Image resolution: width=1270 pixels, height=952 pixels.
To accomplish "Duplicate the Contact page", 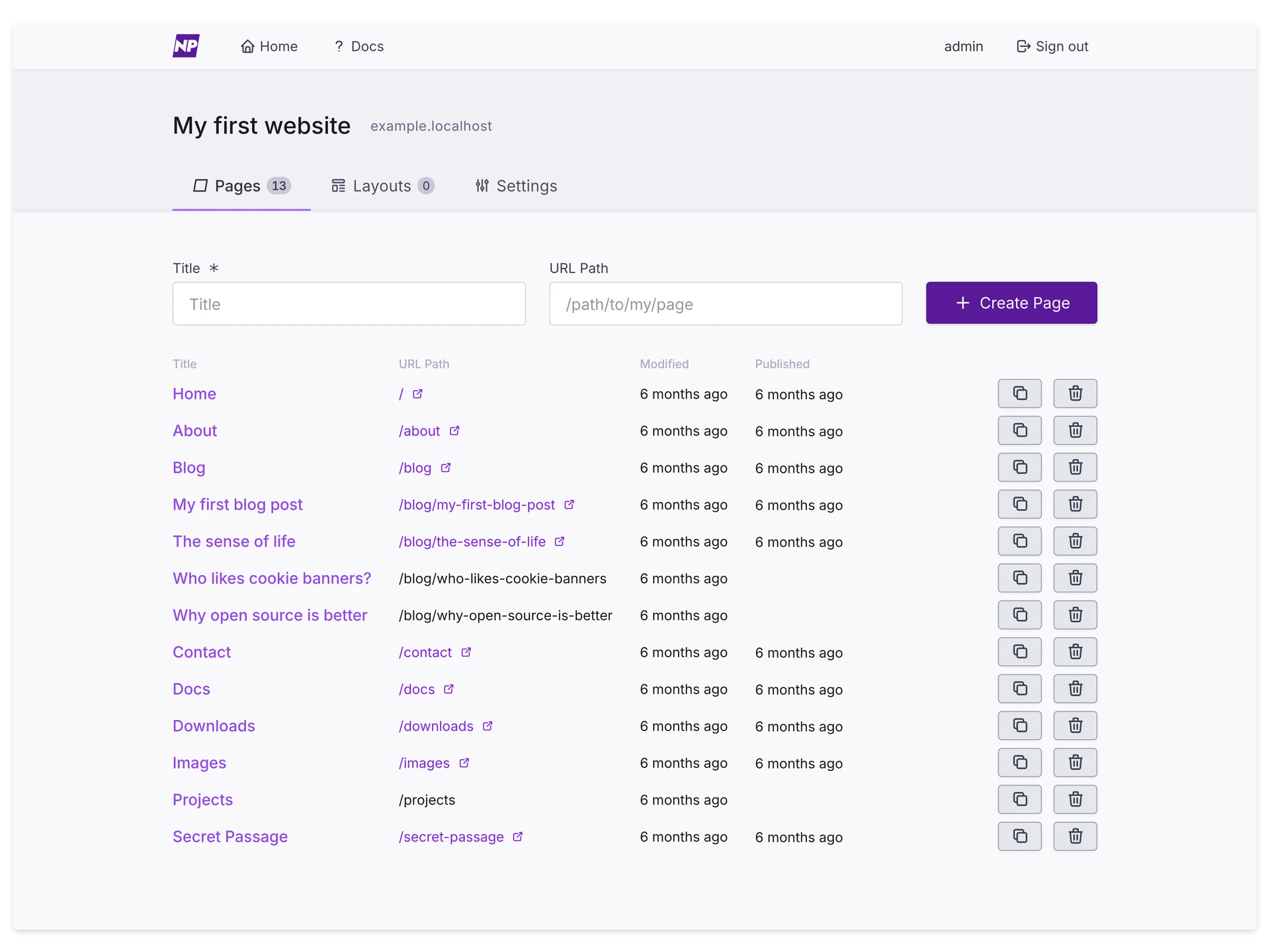I will (x=1019, y=652).
